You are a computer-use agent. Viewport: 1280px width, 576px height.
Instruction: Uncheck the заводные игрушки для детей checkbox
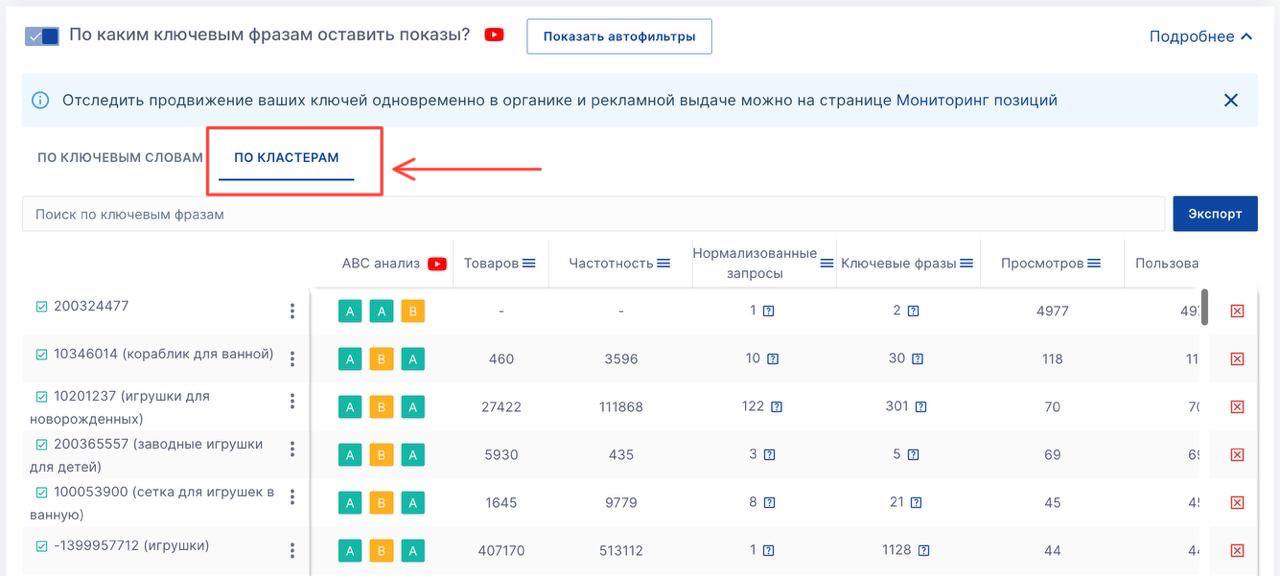(x=41, y=445)
